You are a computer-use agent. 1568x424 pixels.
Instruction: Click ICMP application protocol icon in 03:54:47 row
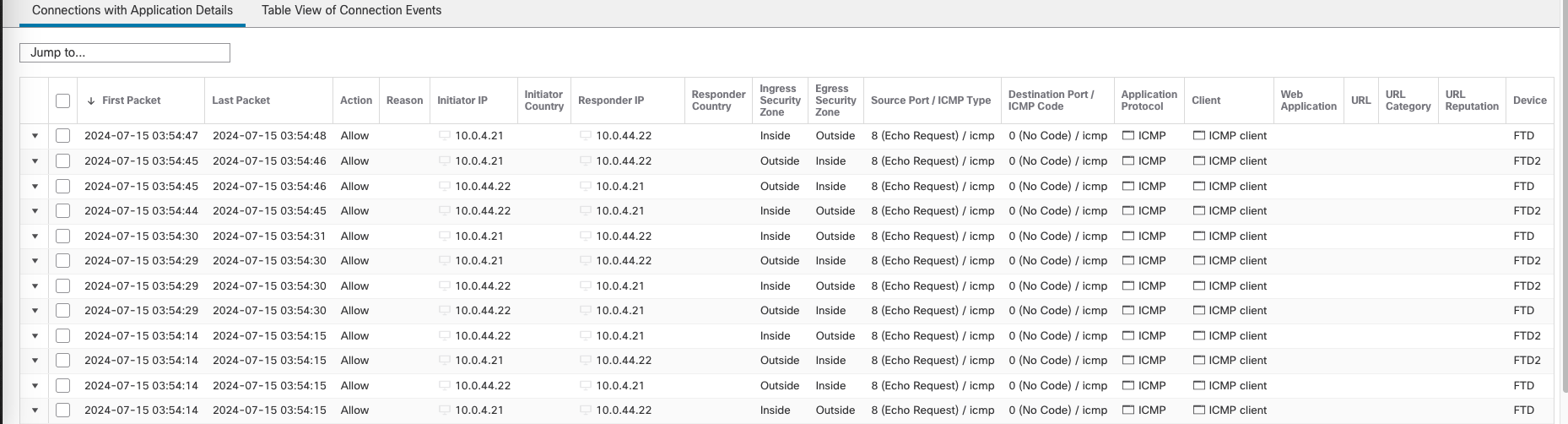[1128, 135]
